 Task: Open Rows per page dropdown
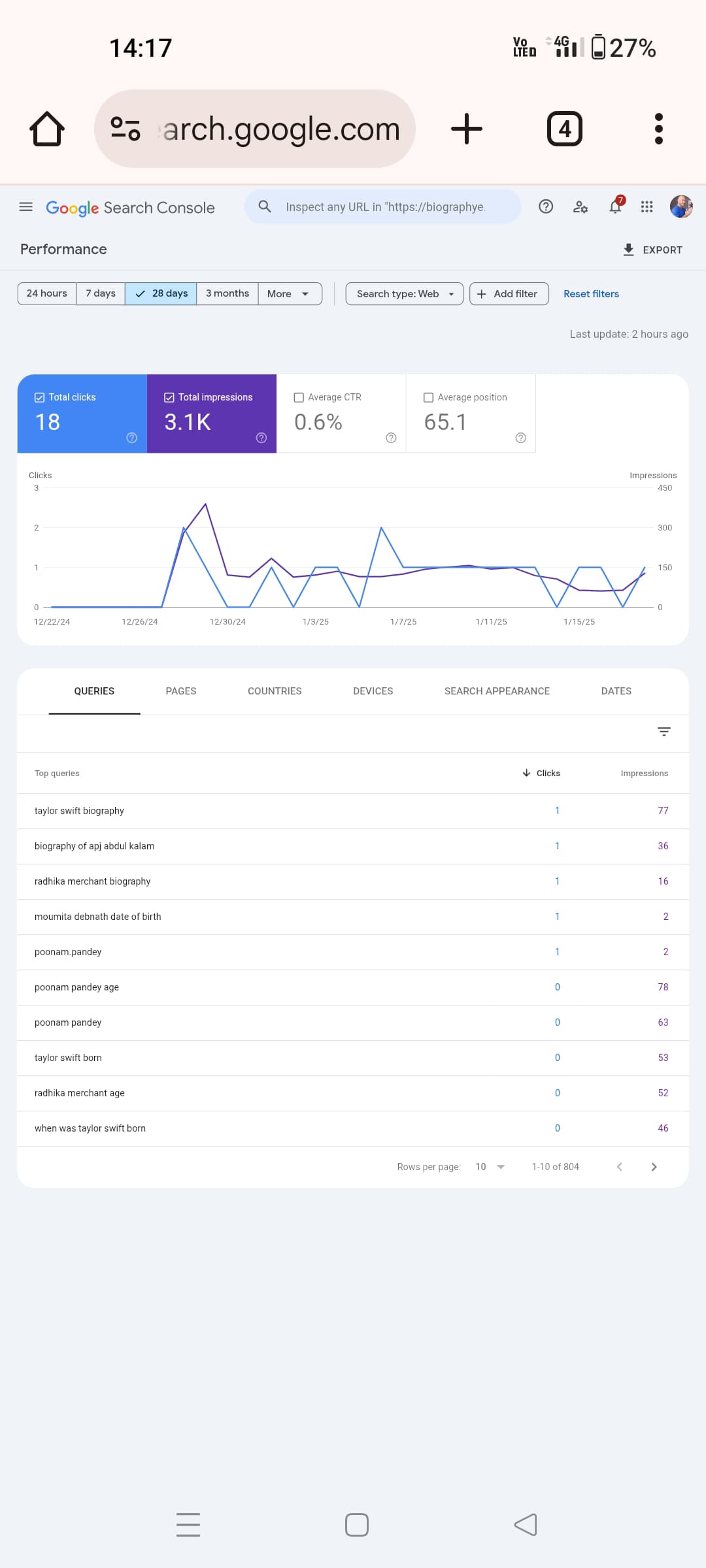[x=490, y=1167]
